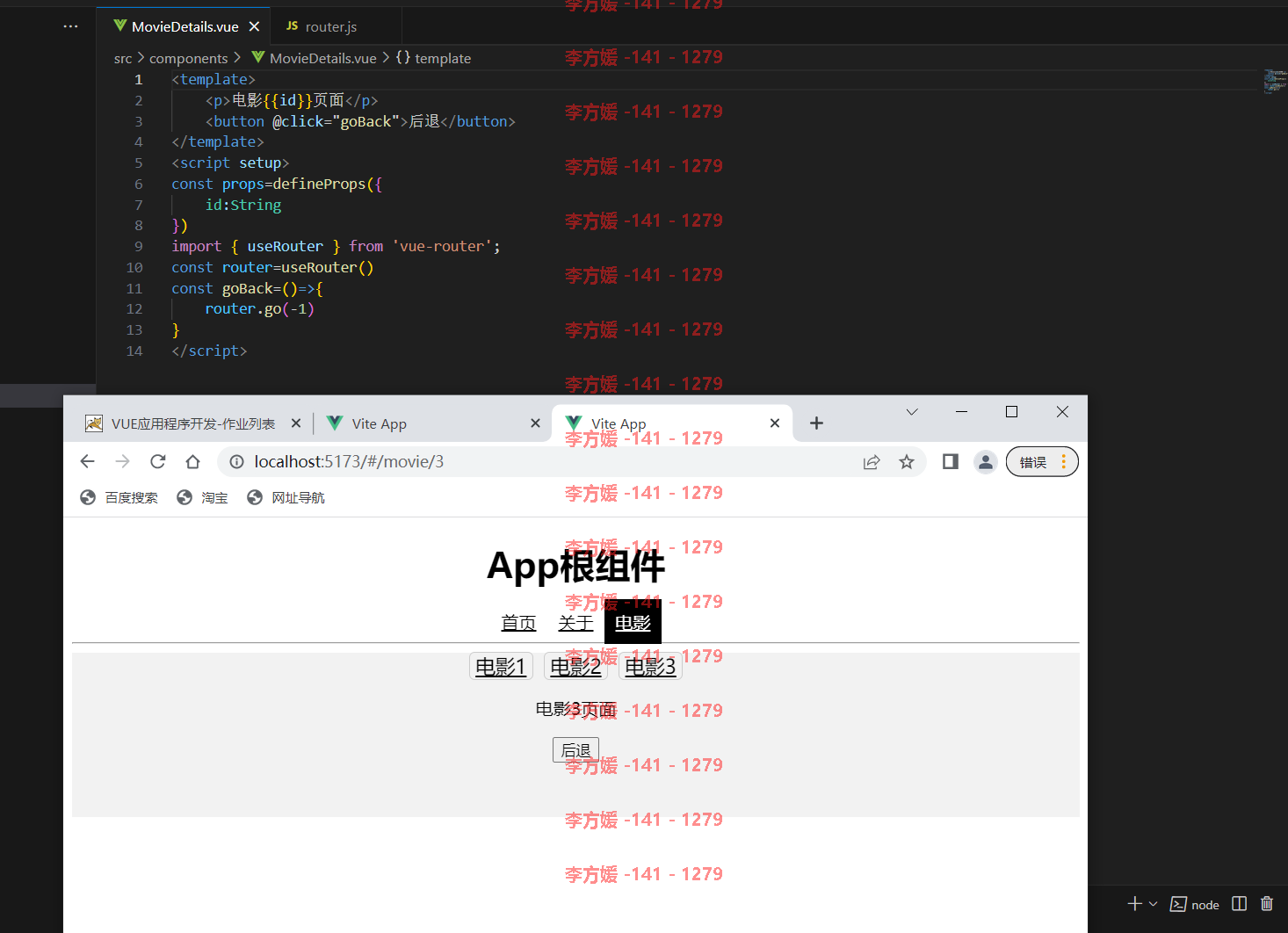Maximize the browser window
The width and height of the screenshot is (1288, 933).
[1011, 412]
